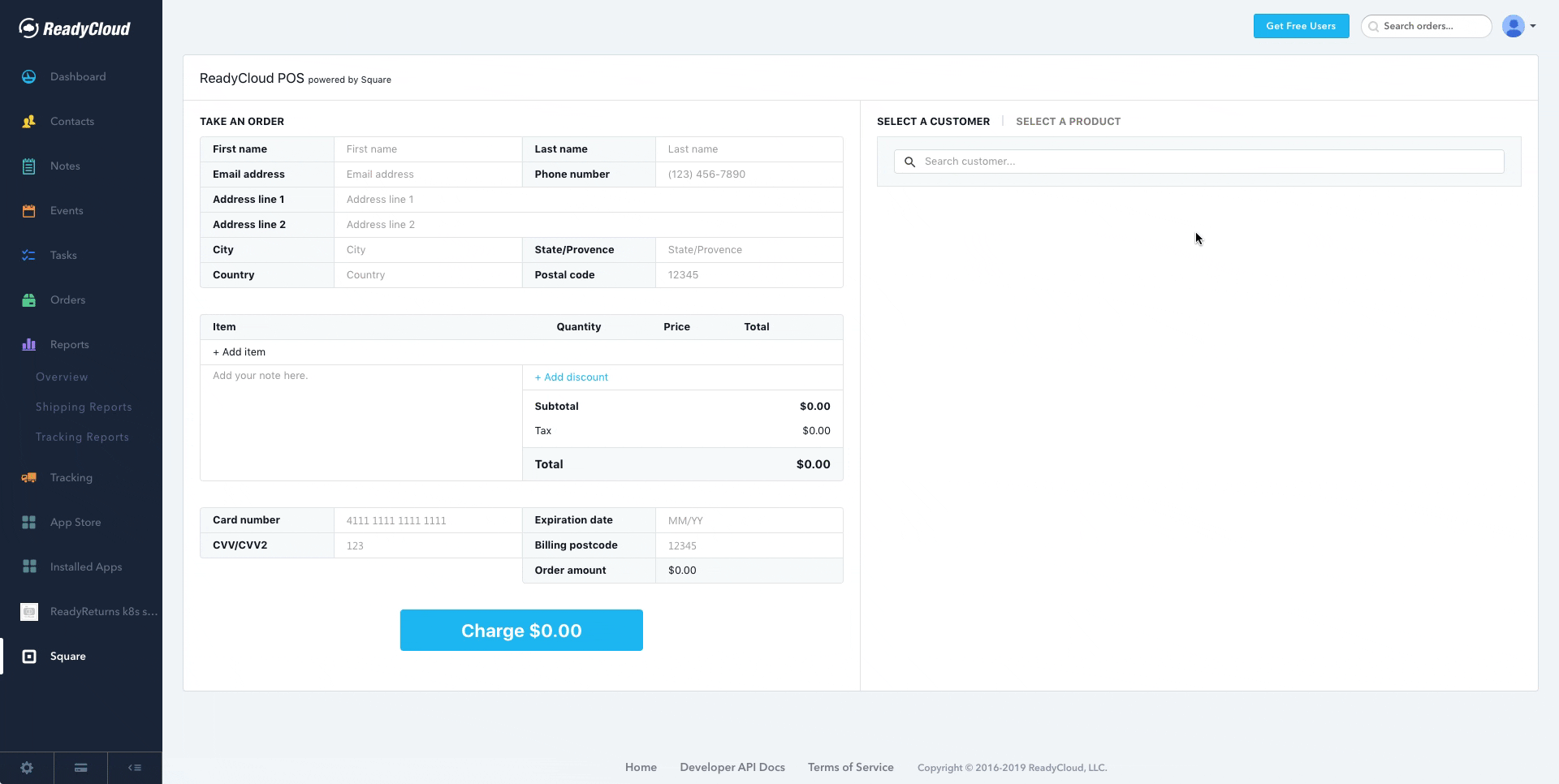Open the user account dropdown arrow
The image size is (1559, 784).
pos(1533,25)
